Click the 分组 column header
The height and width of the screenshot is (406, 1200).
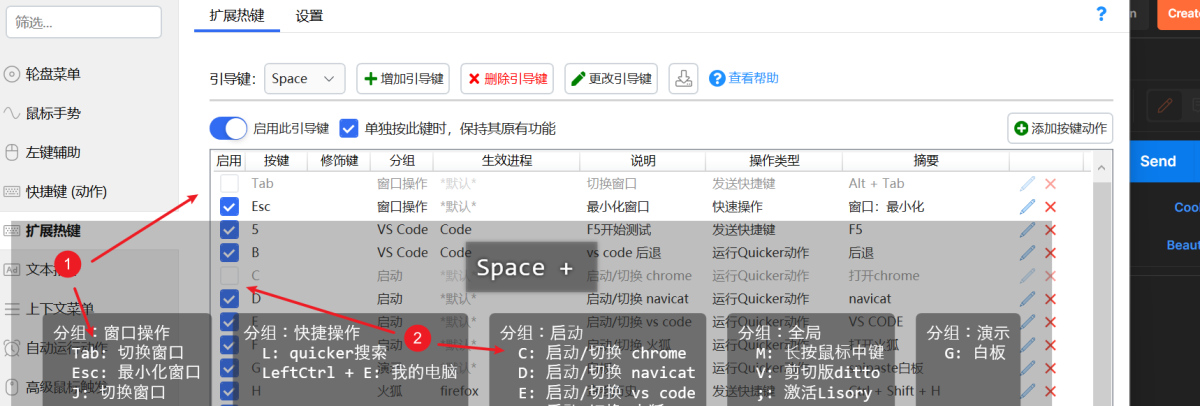pos(403,160)
